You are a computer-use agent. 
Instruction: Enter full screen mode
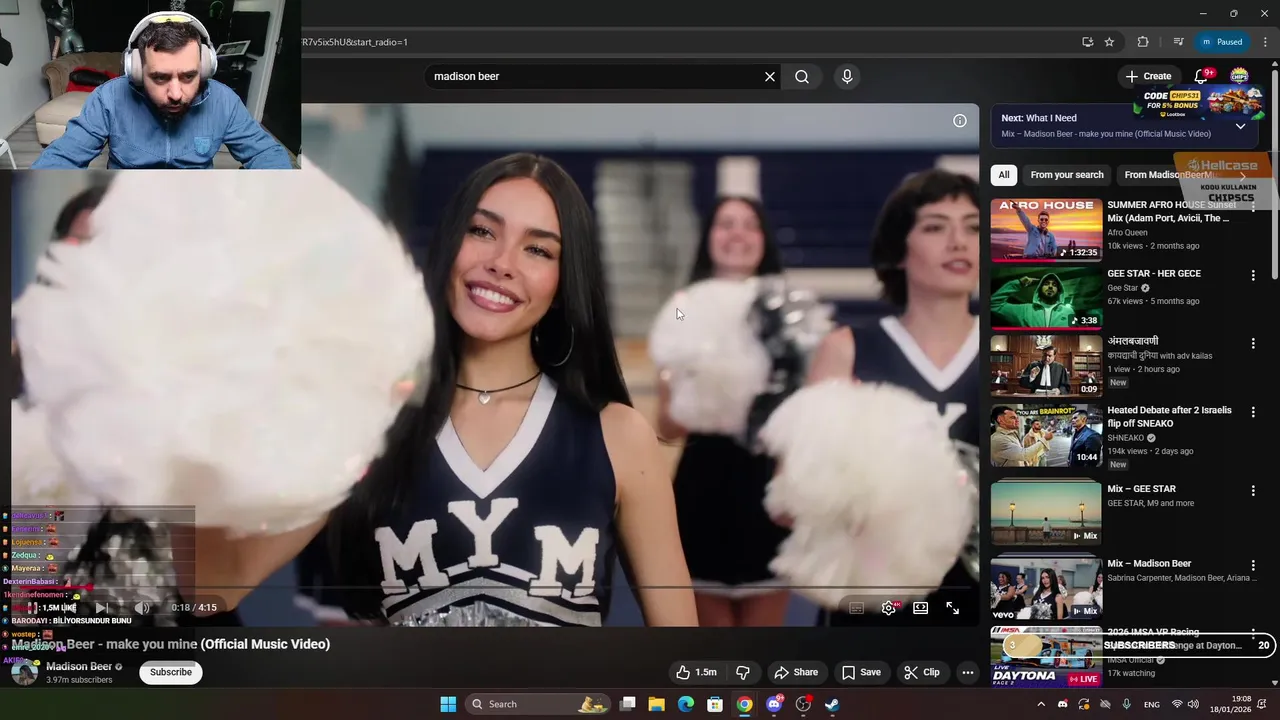(x=953, y=607)
